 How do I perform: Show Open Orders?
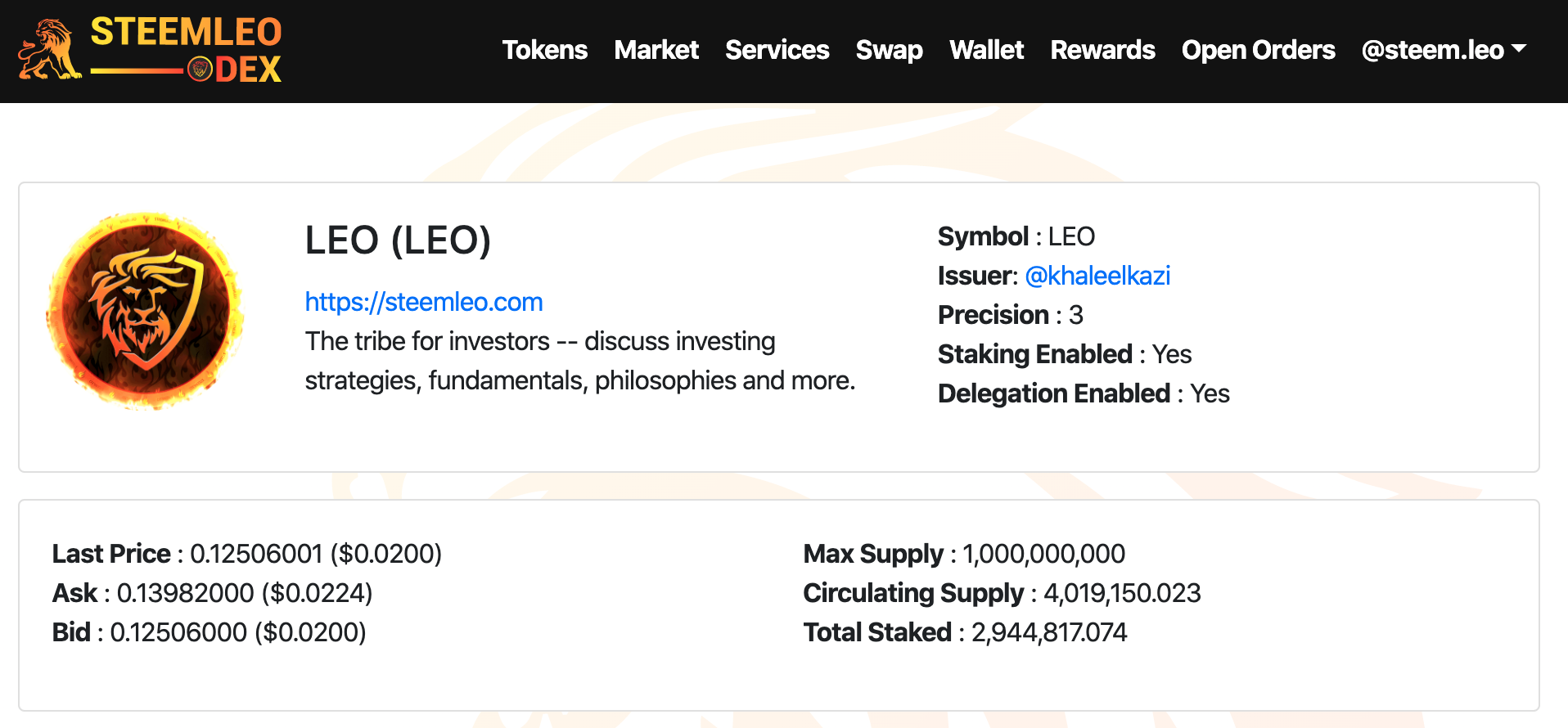coord(1259,50)
